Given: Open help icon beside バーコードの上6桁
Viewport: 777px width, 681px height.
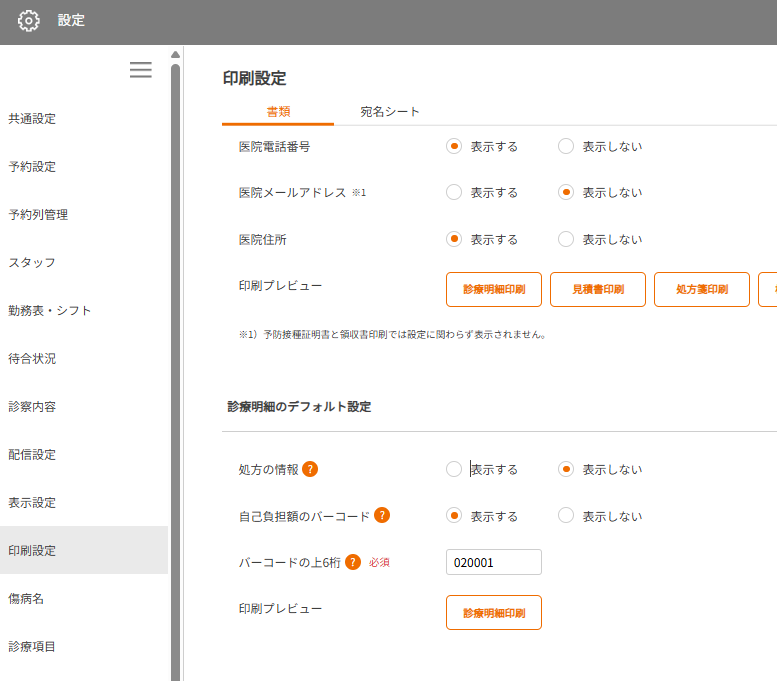Looking at the screenshot, I should coord(353,562).
